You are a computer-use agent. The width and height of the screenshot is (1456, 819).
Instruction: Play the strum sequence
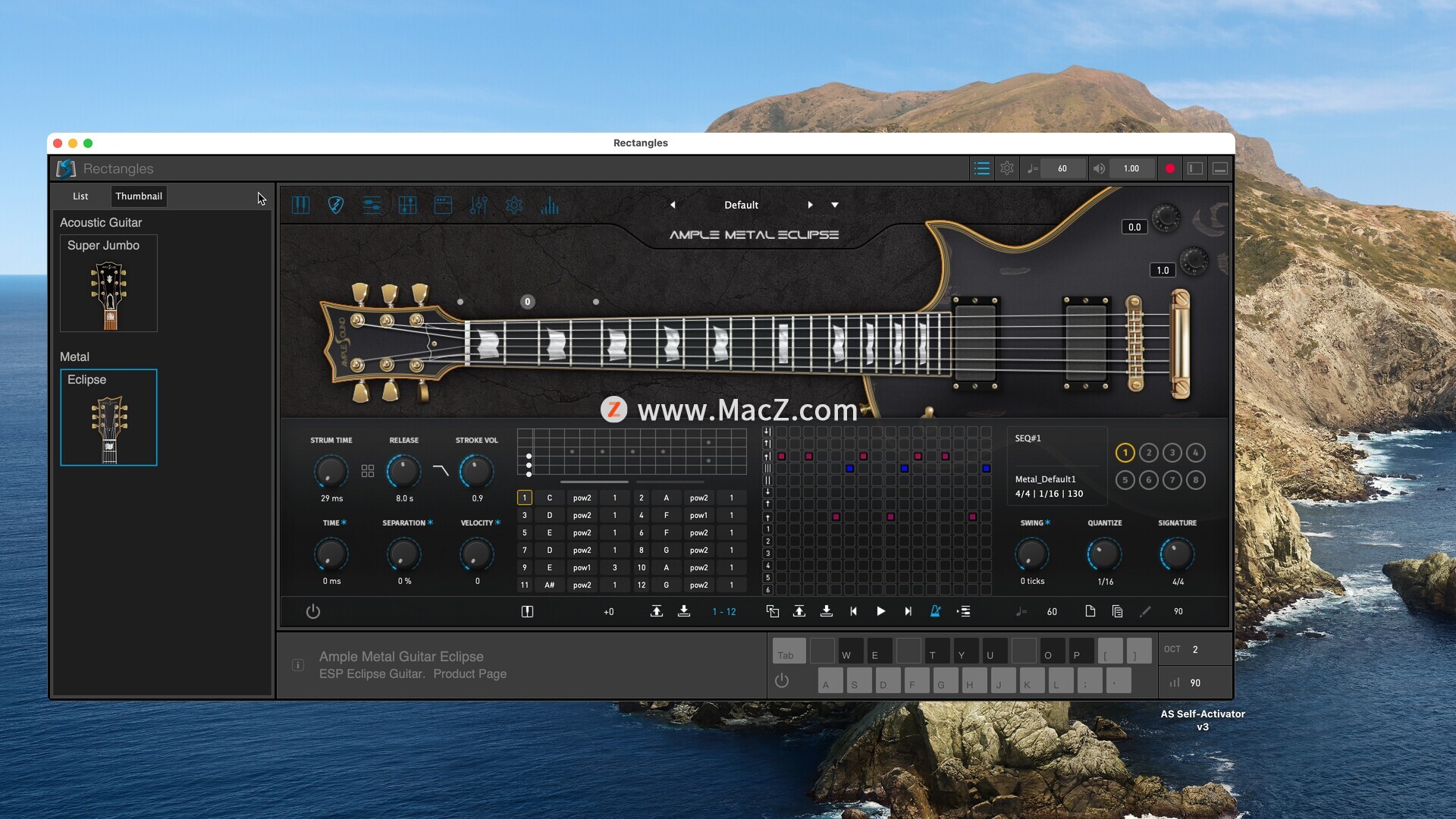[881, 611]
